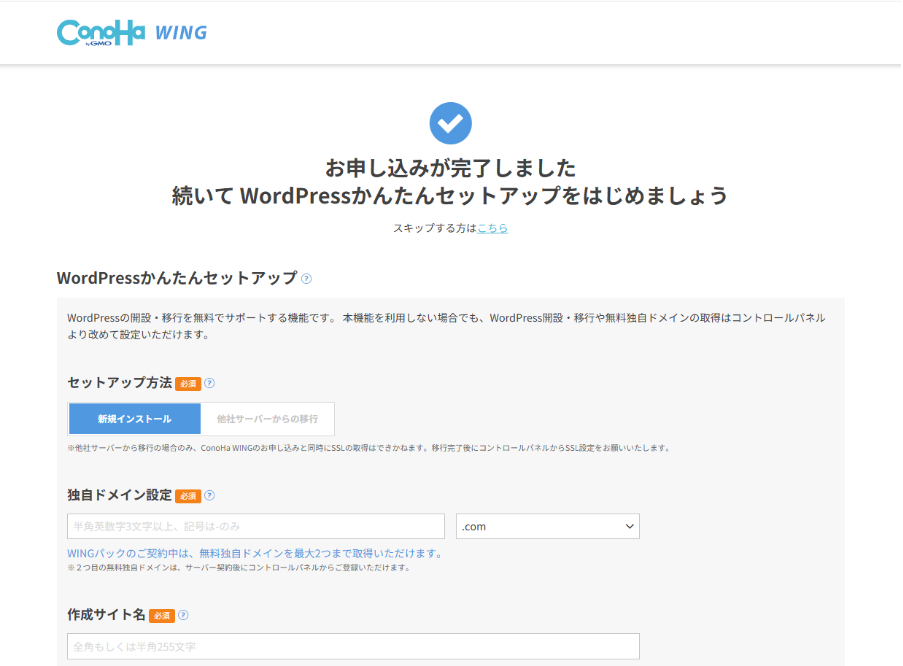903x666 pixels.
Task: Open help icon next to セットアップ方法
Action: [209, 383]
